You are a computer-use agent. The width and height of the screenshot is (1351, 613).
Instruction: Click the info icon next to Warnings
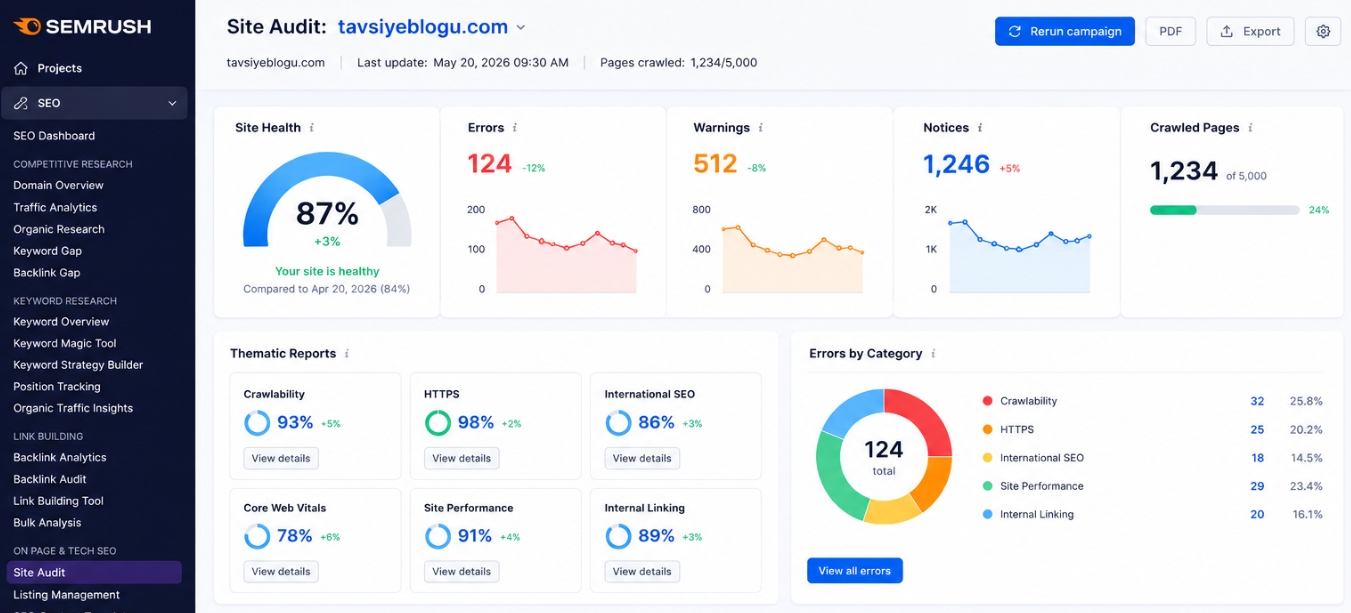[761, 128]
